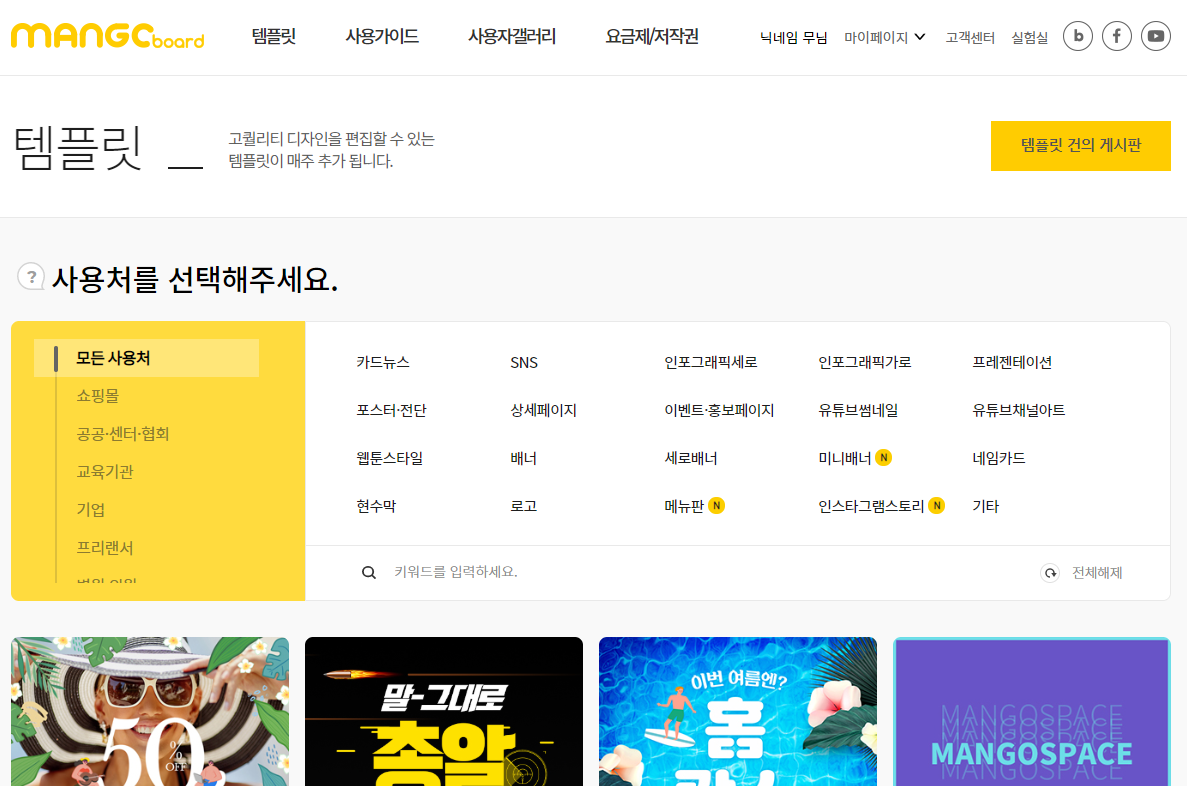Choose the 네임카드 category
This screenshot has width=1187, height=786.
pos(999,458)
